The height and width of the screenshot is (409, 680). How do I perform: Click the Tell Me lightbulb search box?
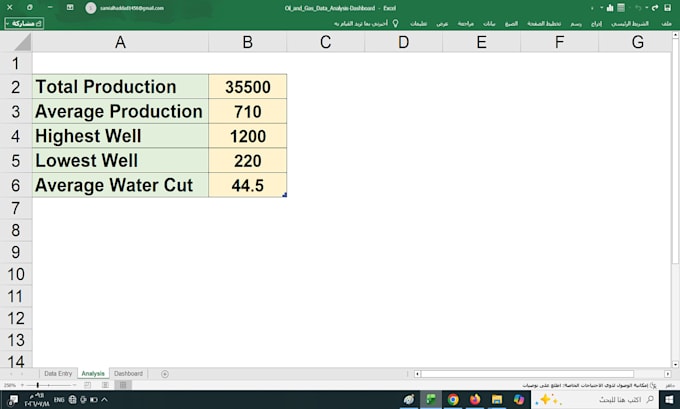366,23
